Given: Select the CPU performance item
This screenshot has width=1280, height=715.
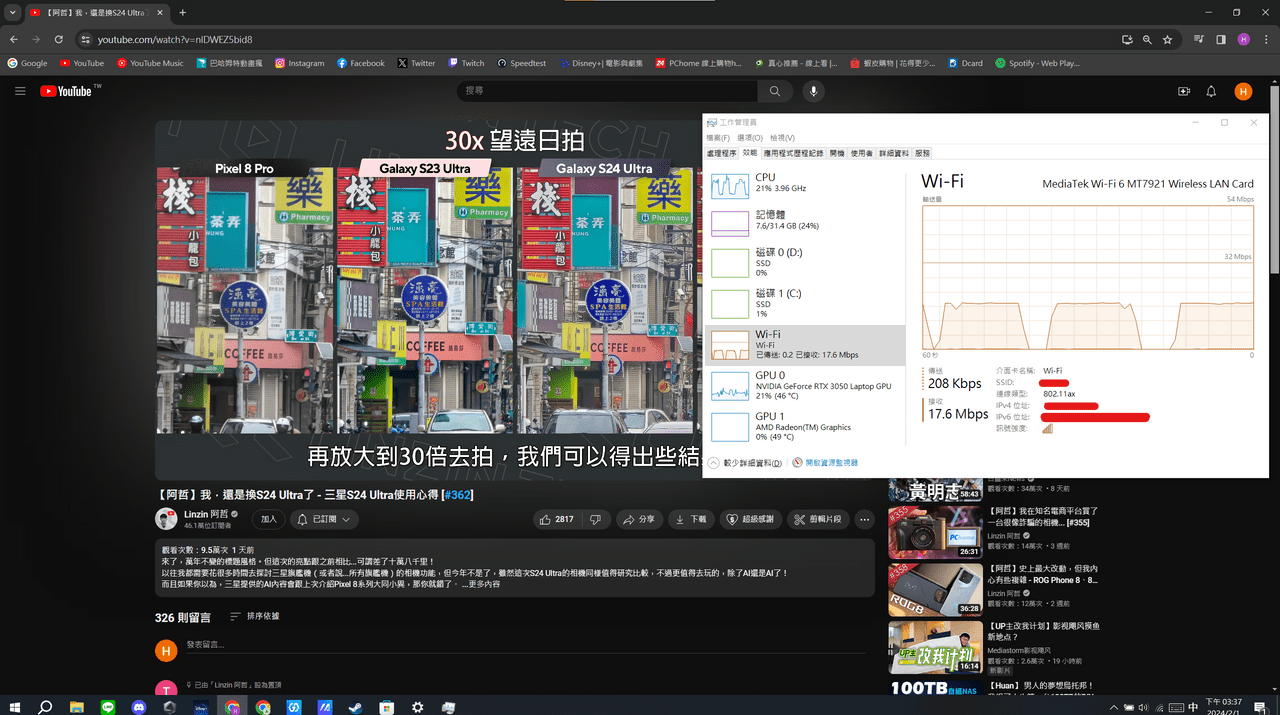Looking at the screenshot, I should tap(805, 185).
